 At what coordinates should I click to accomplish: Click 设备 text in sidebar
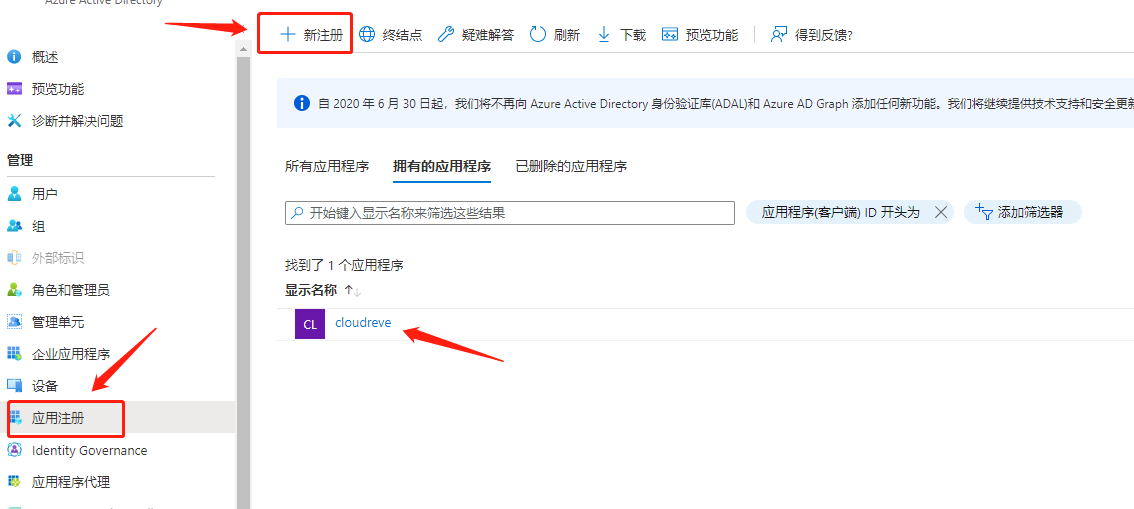click(x=45, y=385)
